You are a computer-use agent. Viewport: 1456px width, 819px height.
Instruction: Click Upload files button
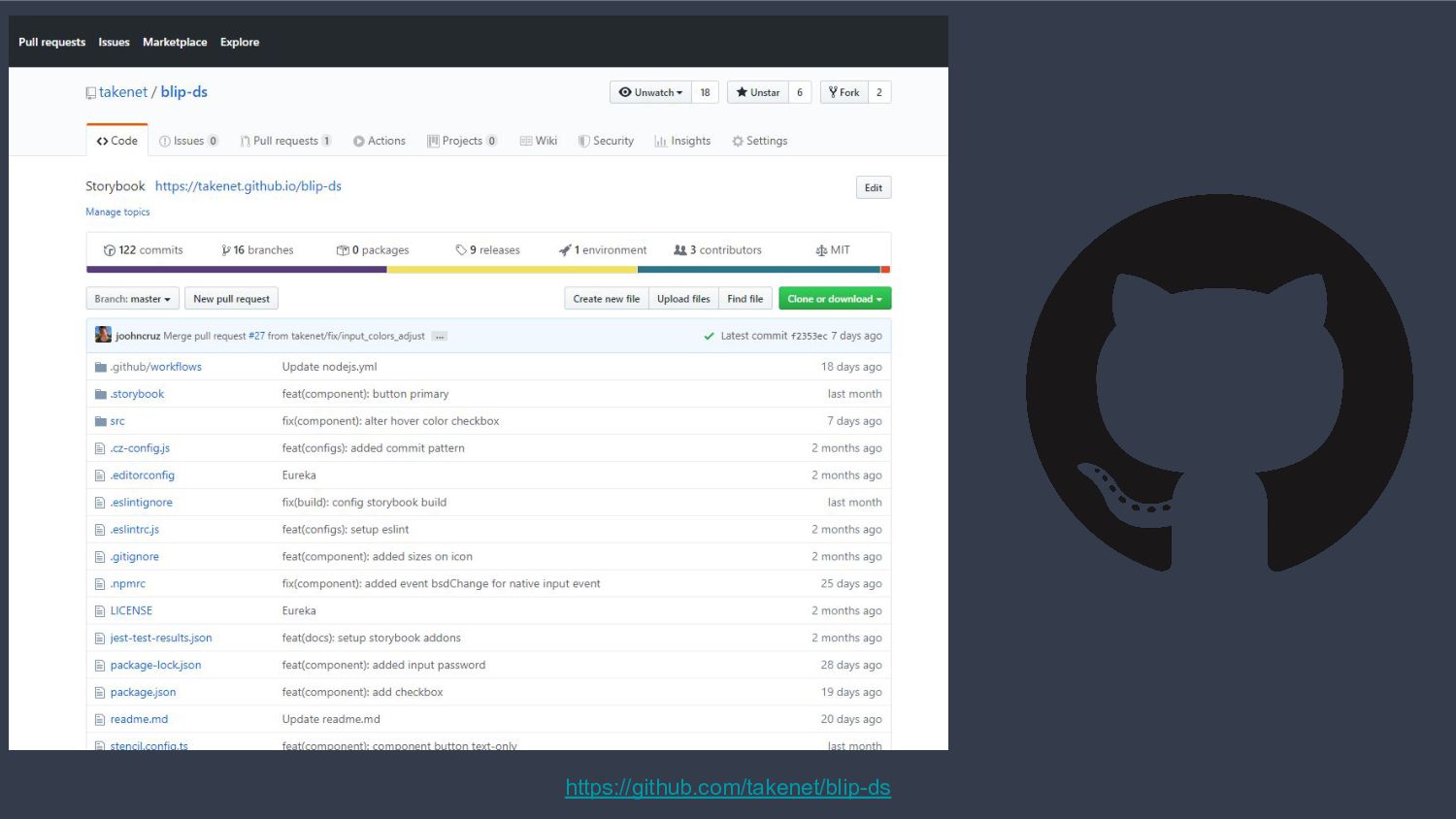click(x=683, y=299)
